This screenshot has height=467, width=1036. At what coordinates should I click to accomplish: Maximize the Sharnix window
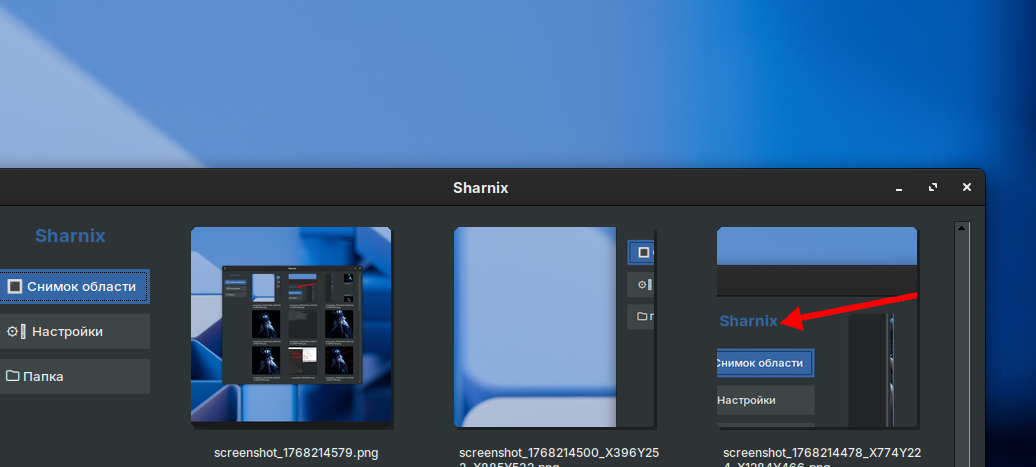[x=933, y=188]
